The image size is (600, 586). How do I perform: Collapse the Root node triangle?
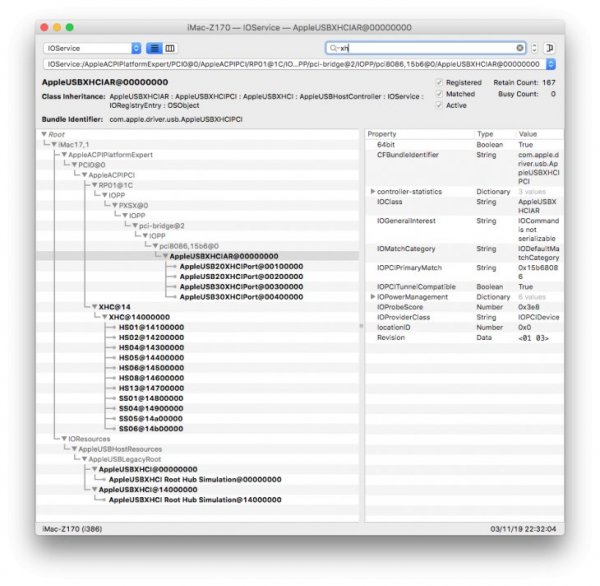pos(44,134)
